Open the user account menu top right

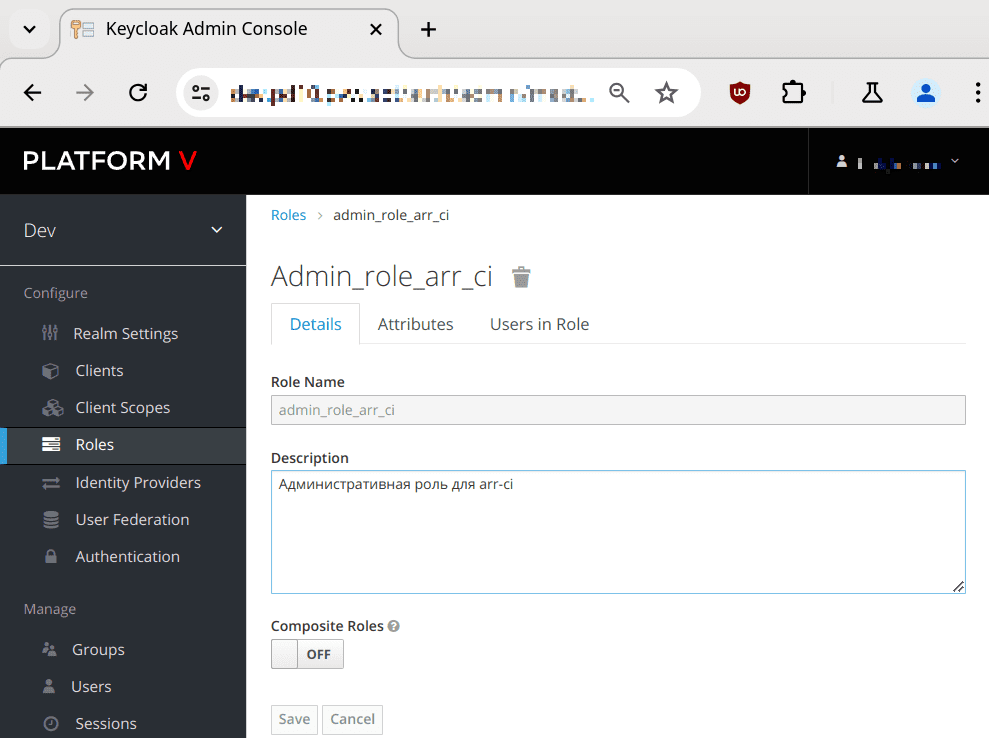click(895, 160)
